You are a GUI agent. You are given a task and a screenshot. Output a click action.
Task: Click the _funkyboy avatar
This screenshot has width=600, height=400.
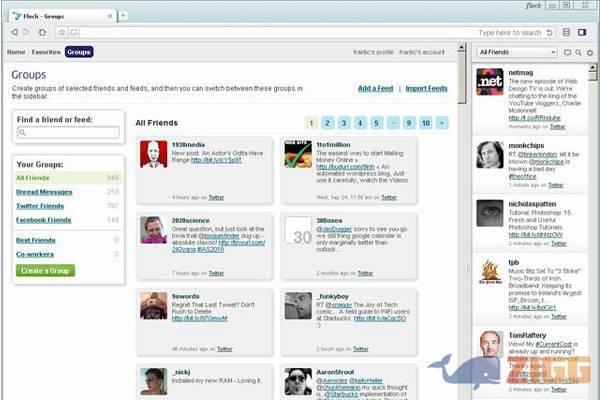(298, 306)
